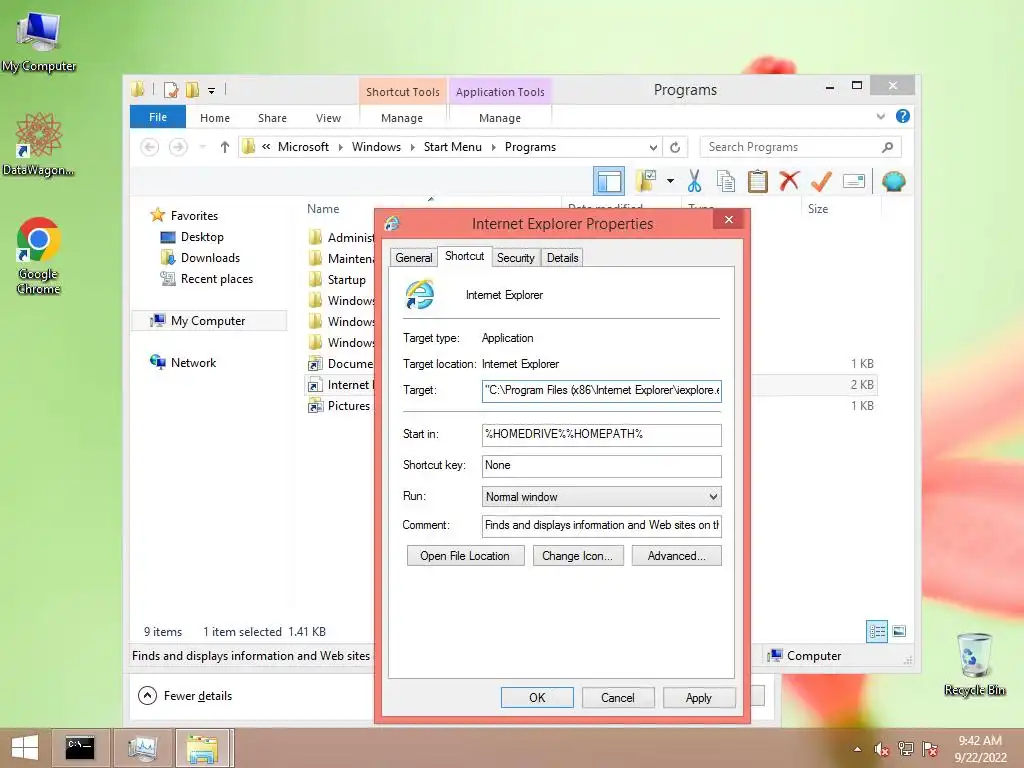
Task: Click the Back navigation arrow
Action: tap(150, 147)
